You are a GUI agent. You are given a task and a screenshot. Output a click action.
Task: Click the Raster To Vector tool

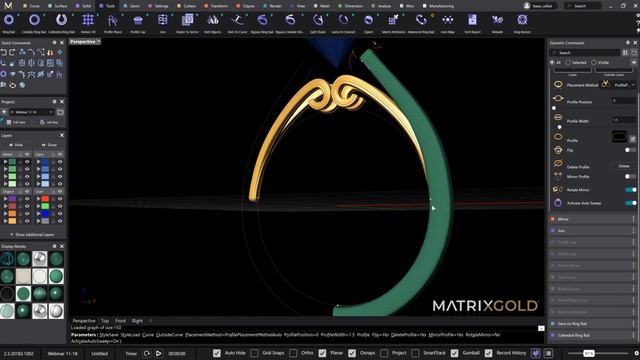[x=187, y=23]
